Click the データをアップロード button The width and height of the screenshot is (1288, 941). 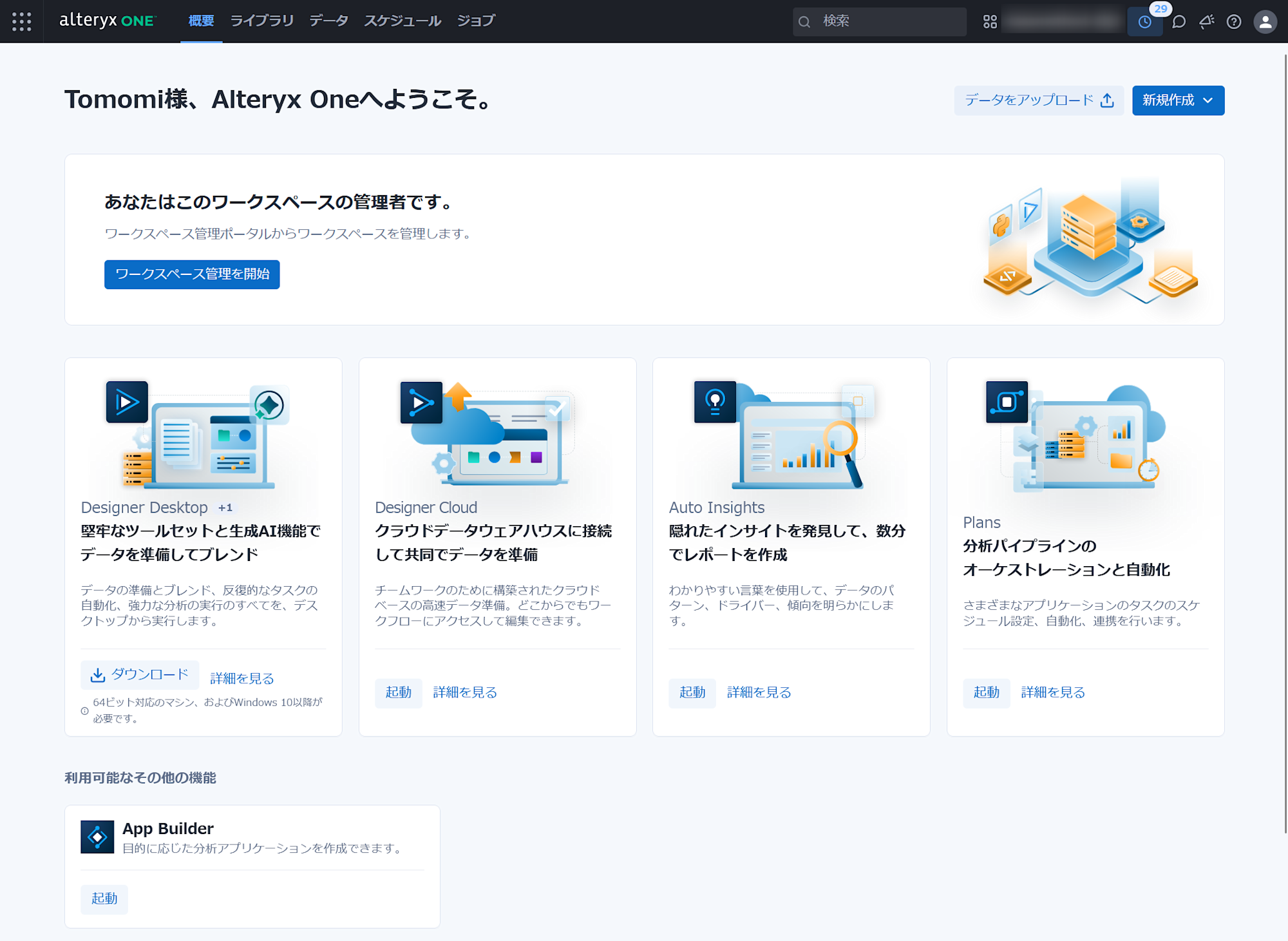(x=1039, y=100)
